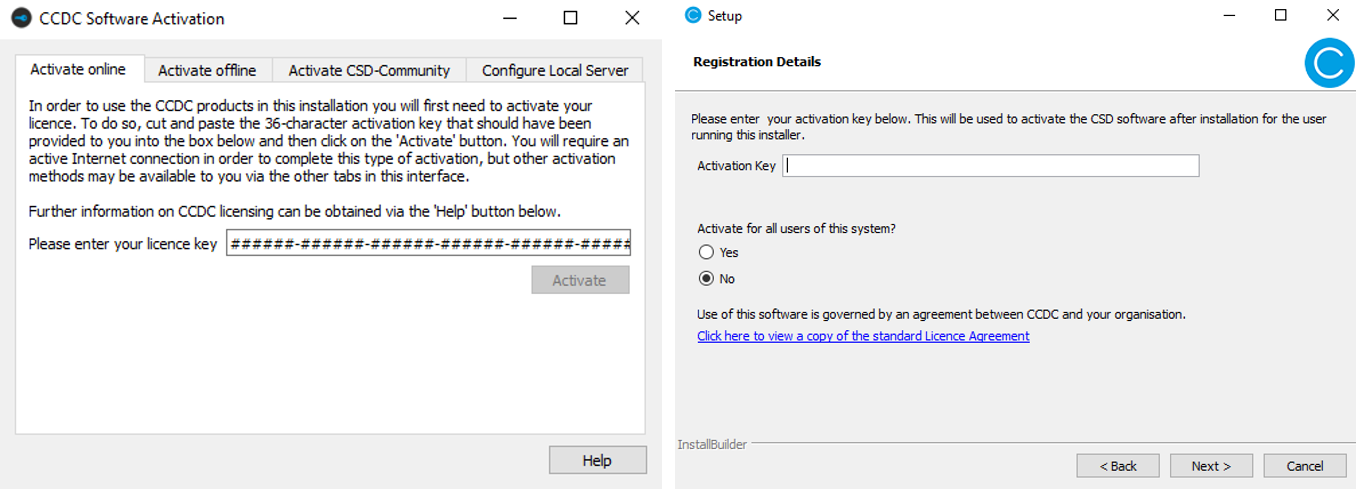1356x489 pixels.
Task: Proceed with the Next > button
Action: [x=1210, y=466]
